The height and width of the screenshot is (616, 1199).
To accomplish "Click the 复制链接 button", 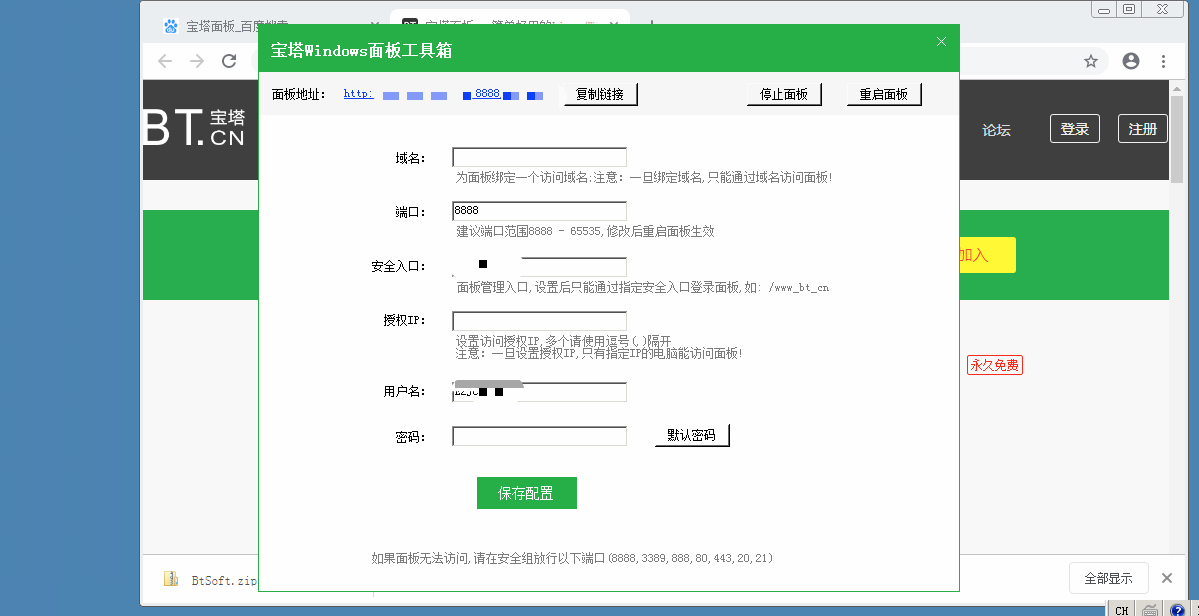I will [600, 95].
